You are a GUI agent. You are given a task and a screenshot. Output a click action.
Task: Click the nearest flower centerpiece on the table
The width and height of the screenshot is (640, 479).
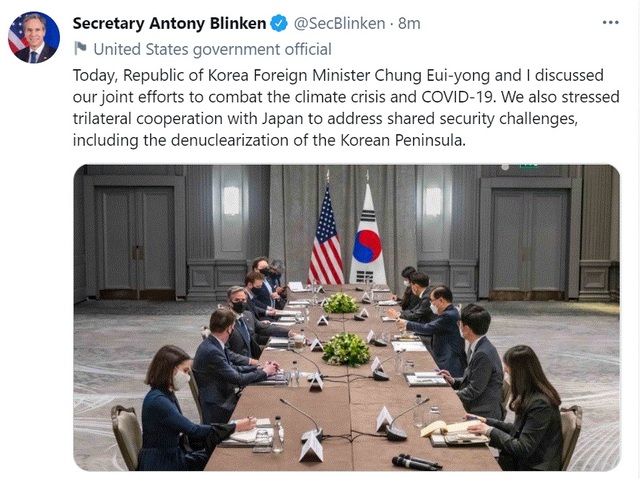pyautogui.click(x=346, y=348)
